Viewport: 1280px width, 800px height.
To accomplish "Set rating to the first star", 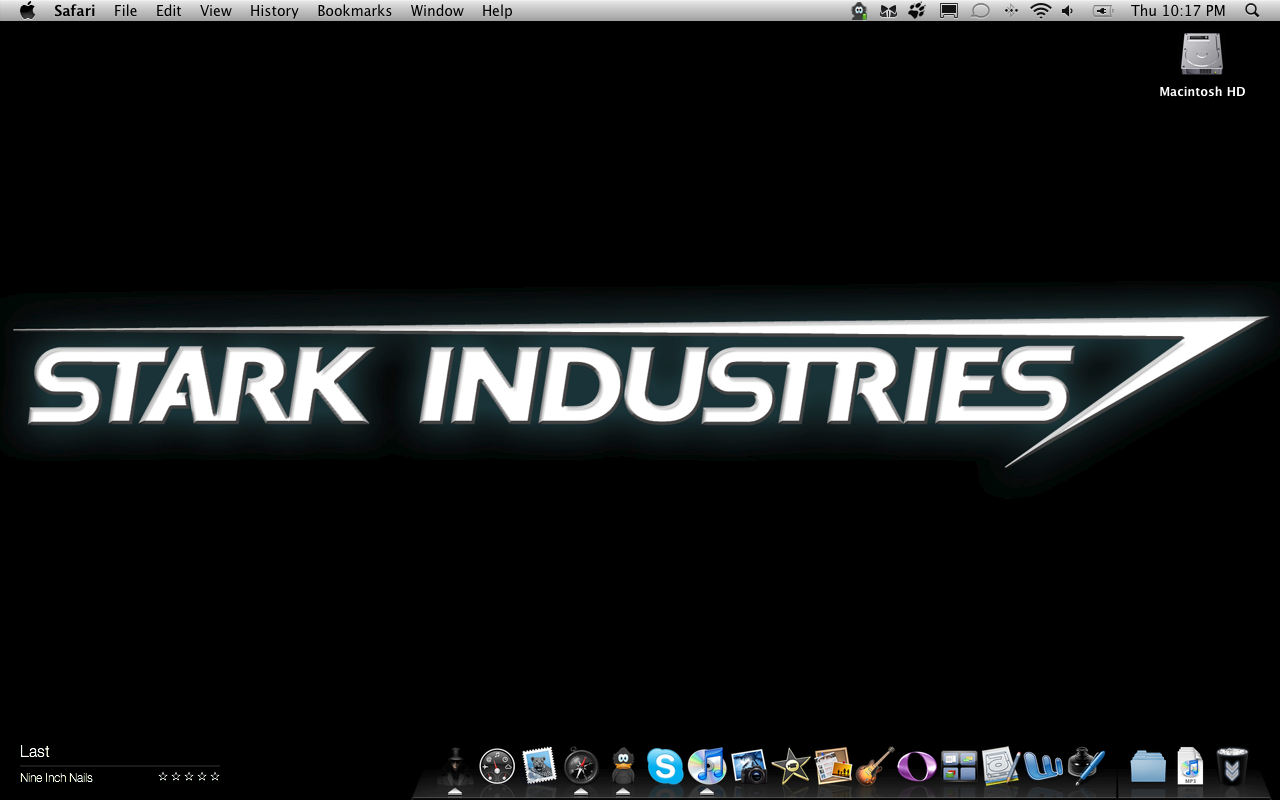I will click(163, 776).
